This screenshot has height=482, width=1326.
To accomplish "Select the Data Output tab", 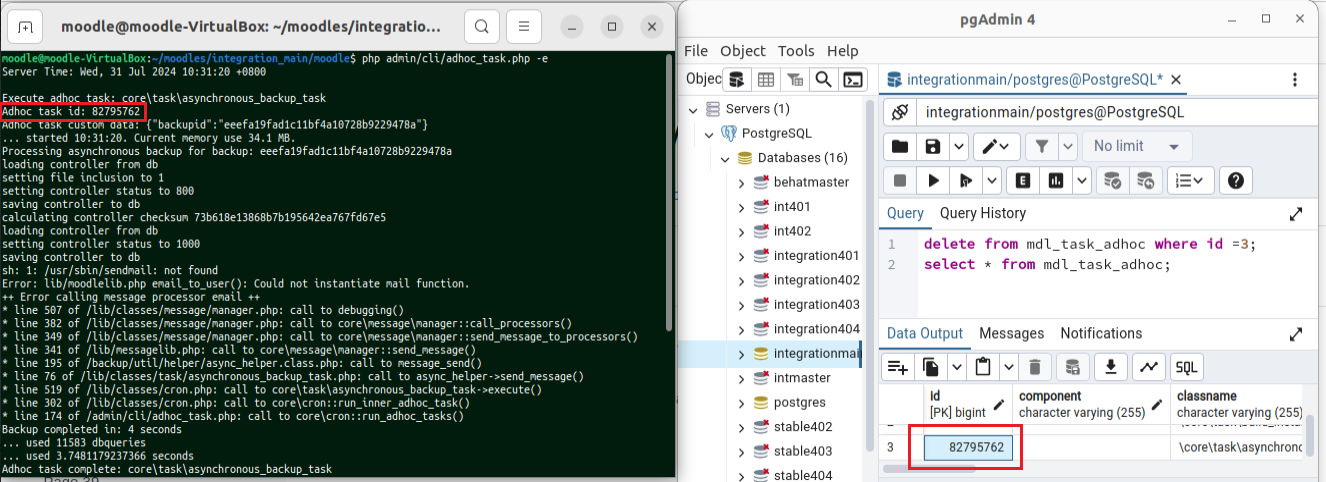I will click(925, 333).
